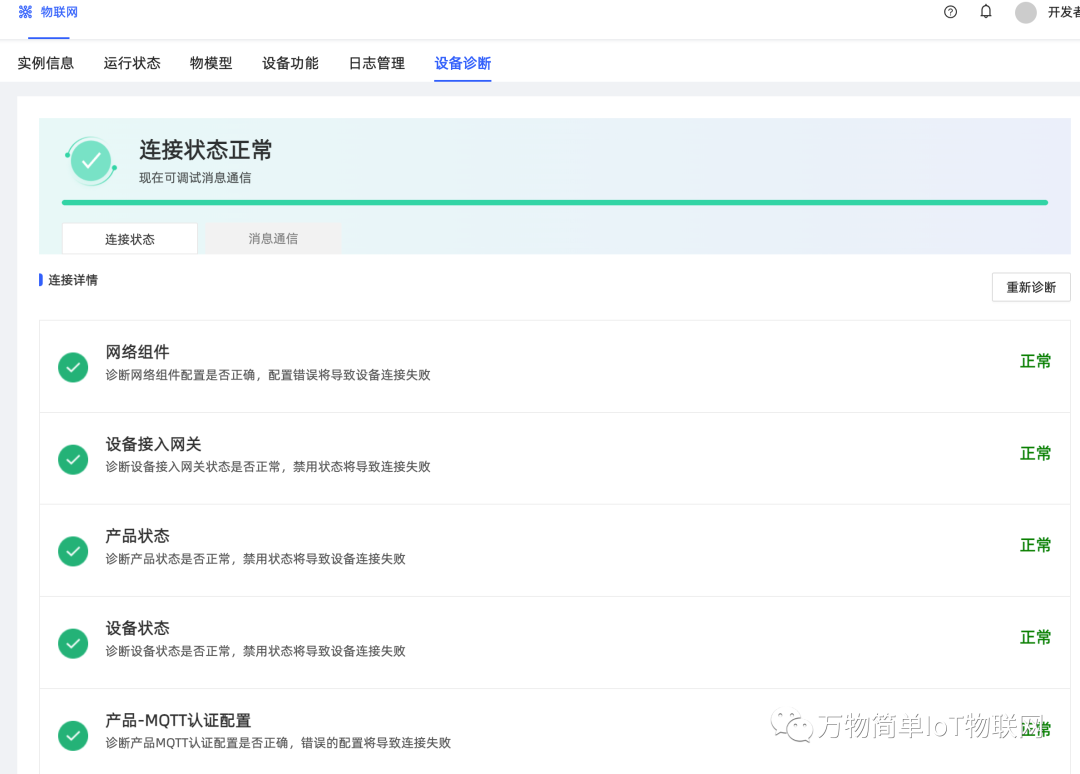Click the 开发者 username label
The height and width of the screenshot is (774, 1080).
pos(1062,12)
